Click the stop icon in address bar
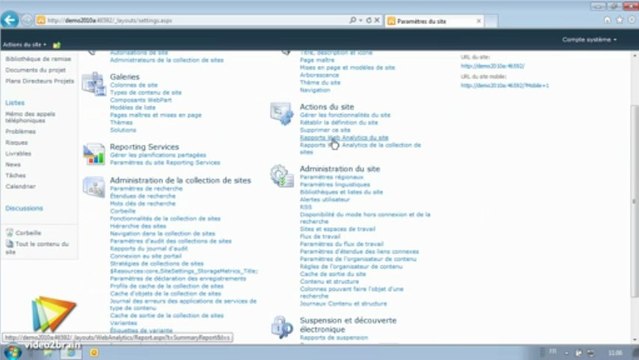Image resolution: width=639 pixels, height=360 pixels. (x=377, y=20)
